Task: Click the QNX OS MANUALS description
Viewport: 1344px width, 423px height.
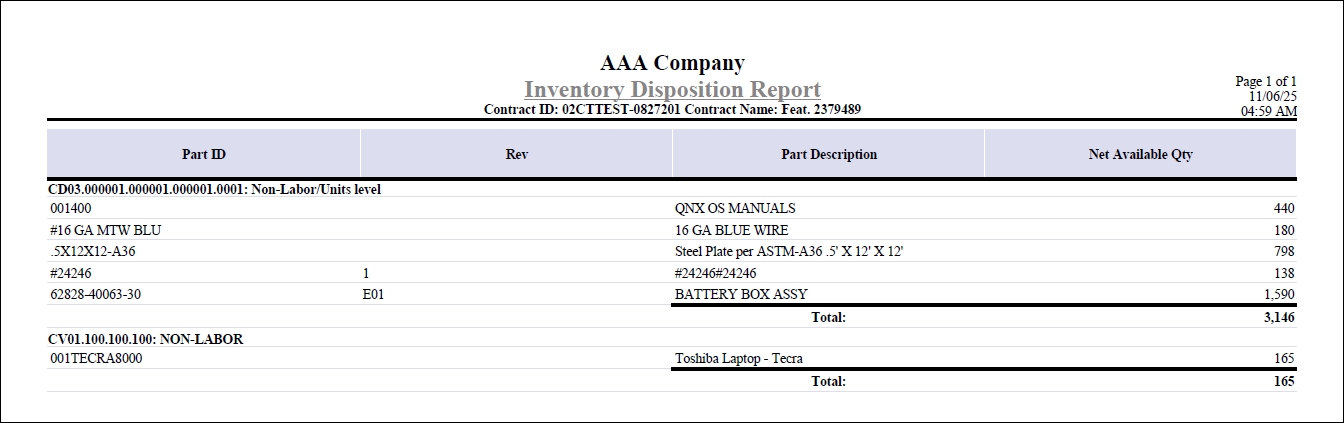Action: [736, 208]
